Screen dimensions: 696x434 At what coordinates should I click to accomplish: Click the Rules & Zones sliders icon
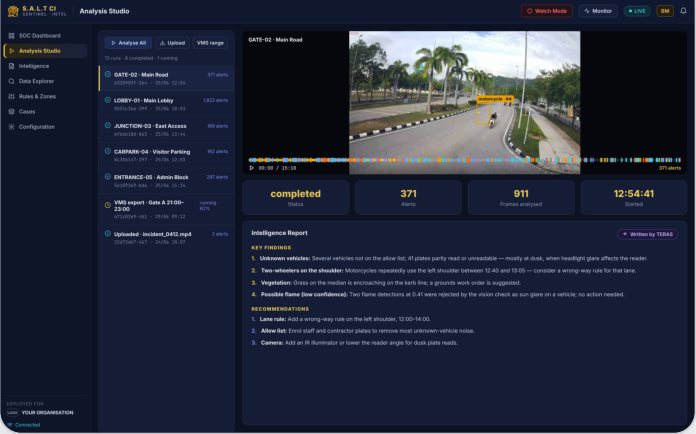coord(12,96)
